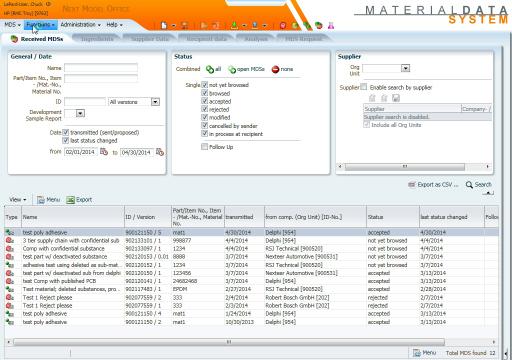Toggle the 'browsed' status checkbox

pyautogui.click(x=205, y=93)
